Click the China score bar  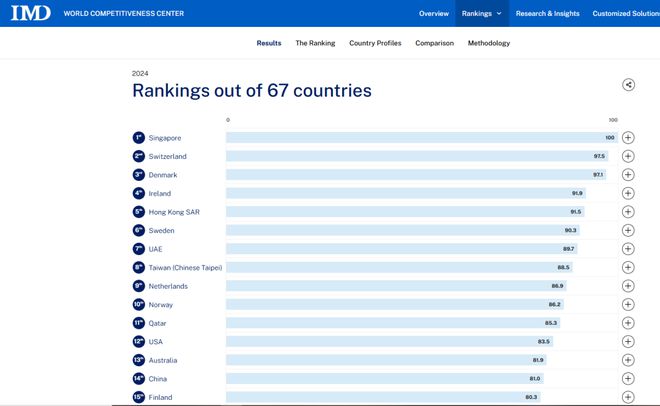[x=385, y=378]
